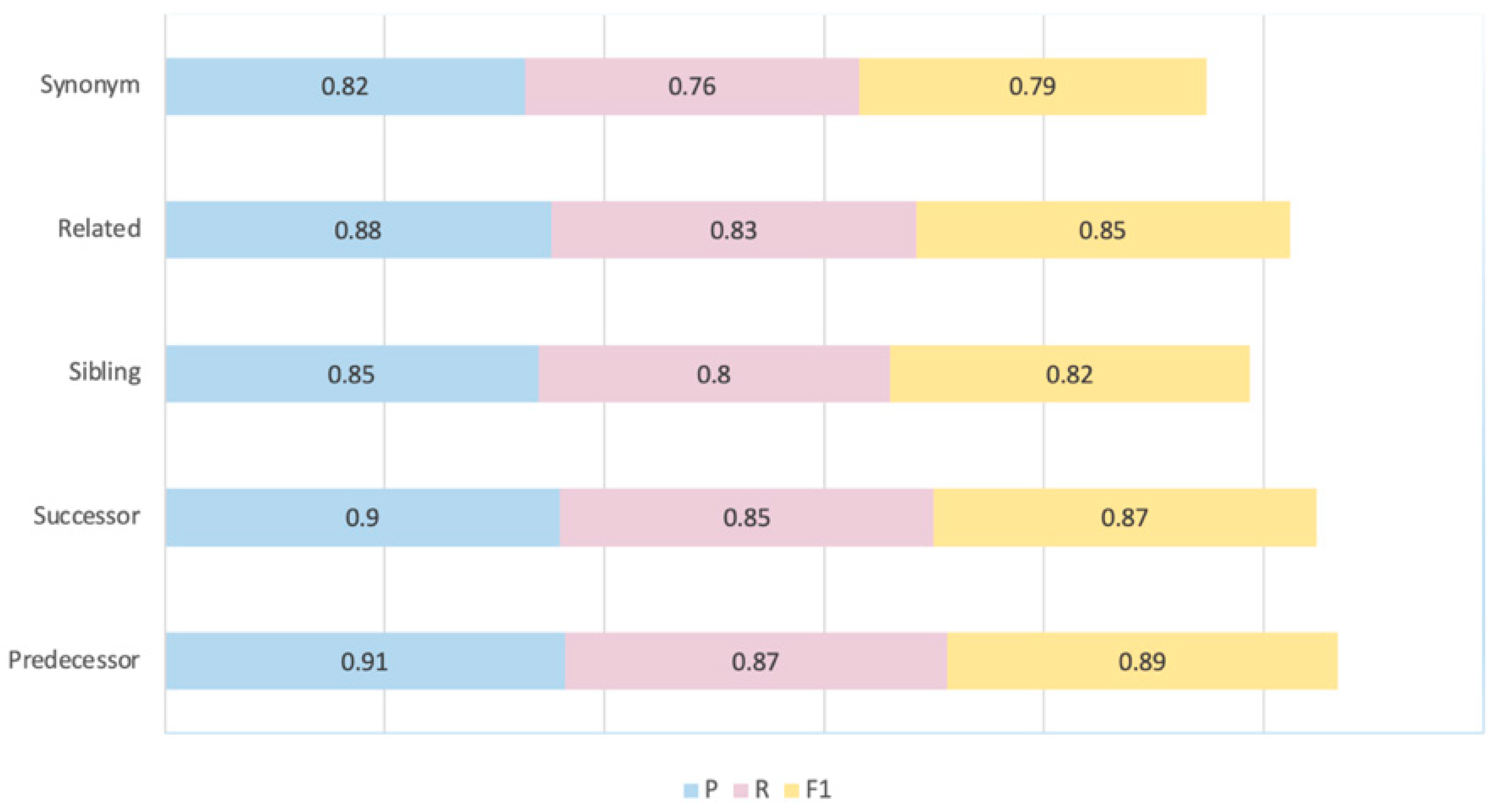This screenshot has width=1495, height=812.
Task: Click the Sibling category label
Action: click(x=105, y=373)
